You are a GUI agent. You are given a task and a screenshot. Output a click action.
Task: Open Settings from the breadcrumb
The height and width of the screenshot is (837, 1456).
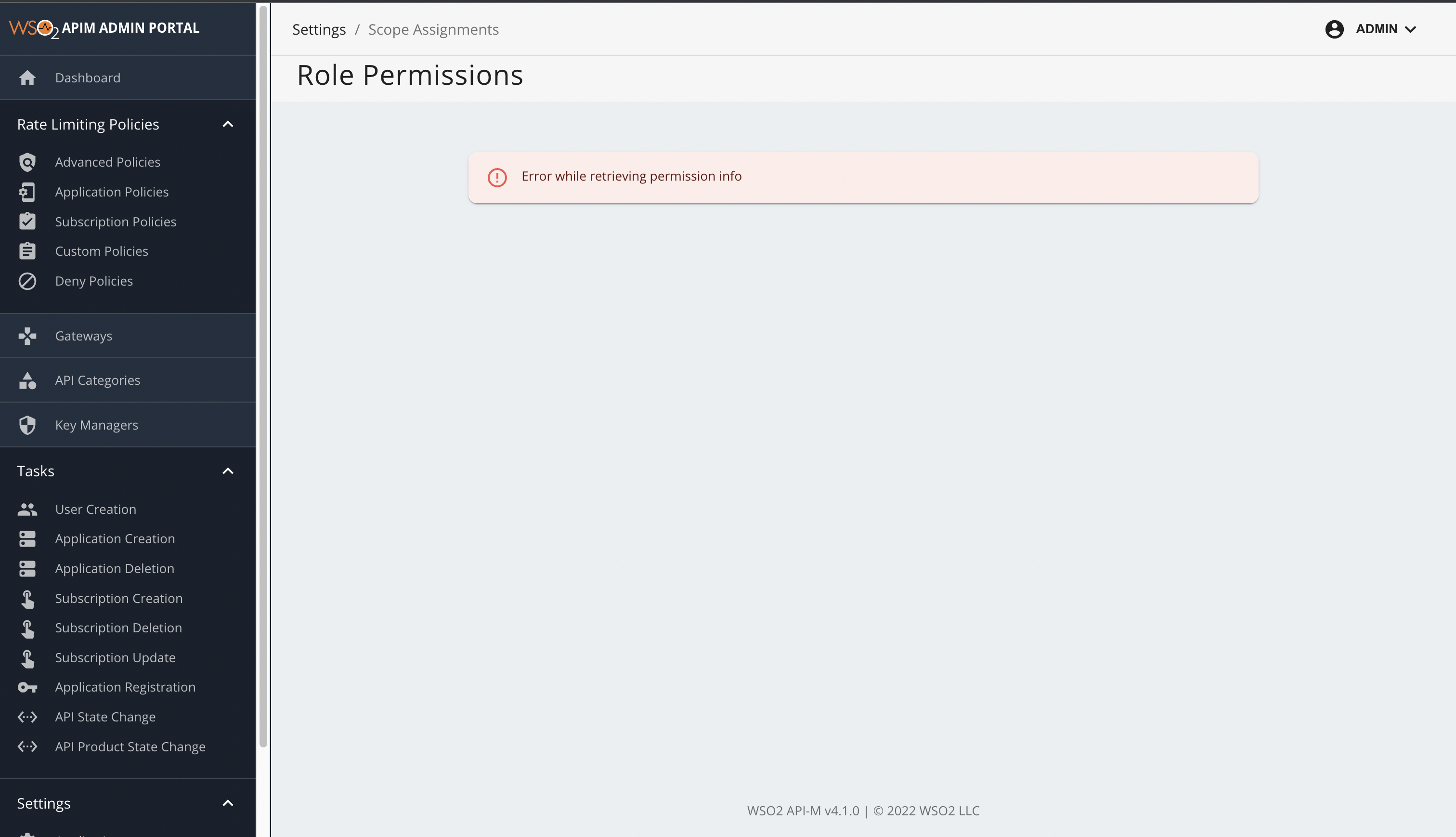319,29
